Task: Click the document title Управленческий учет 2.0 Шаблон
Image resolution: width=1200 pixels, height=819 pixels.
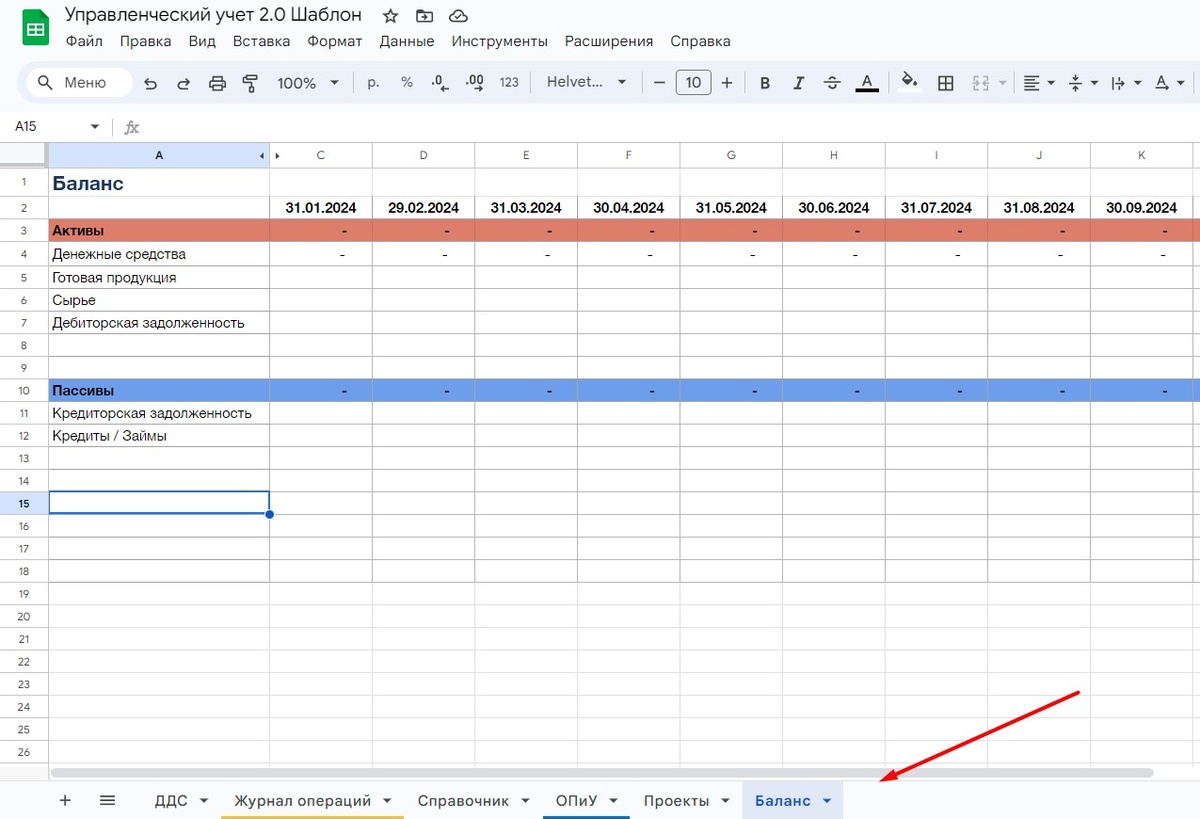Action: (x=214, y=16)
